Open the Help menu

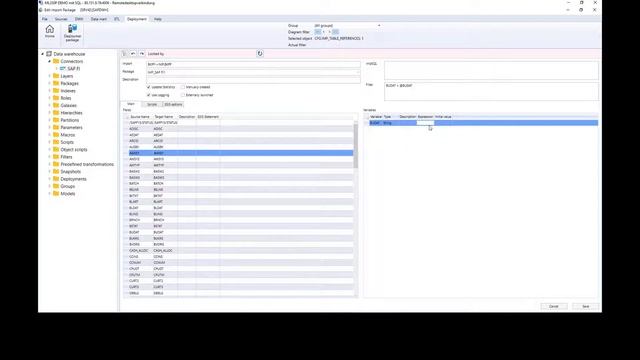(158, 19)
